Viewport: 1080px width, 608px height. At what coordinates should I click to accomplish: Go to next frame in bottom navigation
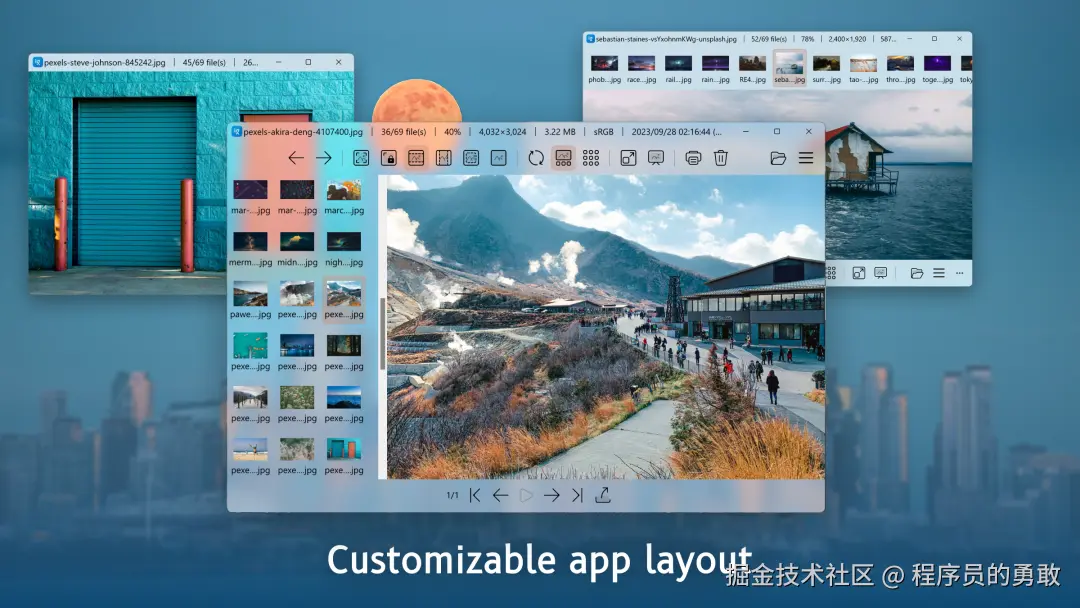click(x=552, y=495)
